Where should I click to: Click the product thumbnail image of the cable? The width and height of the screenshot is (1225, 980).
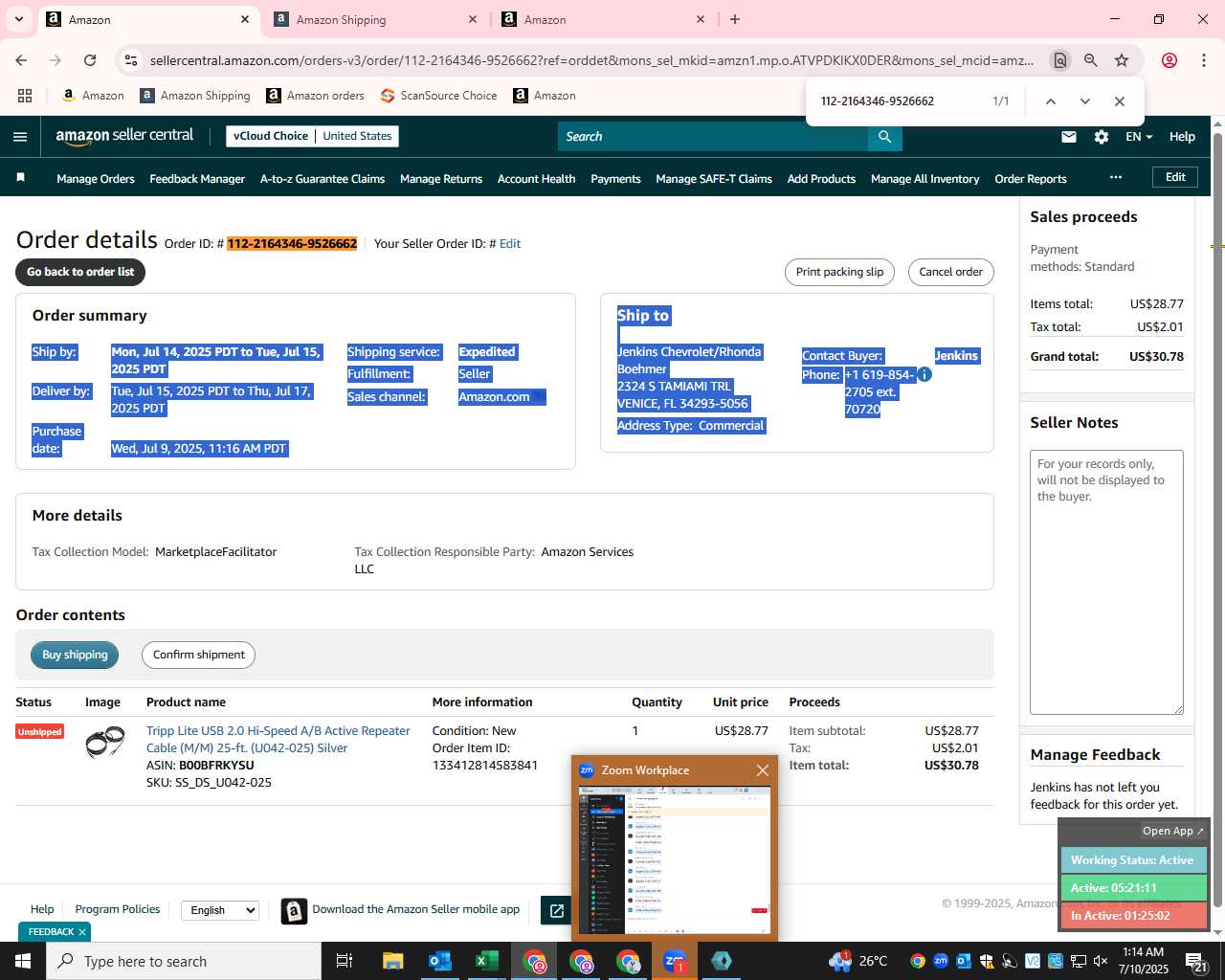[105, 742]
